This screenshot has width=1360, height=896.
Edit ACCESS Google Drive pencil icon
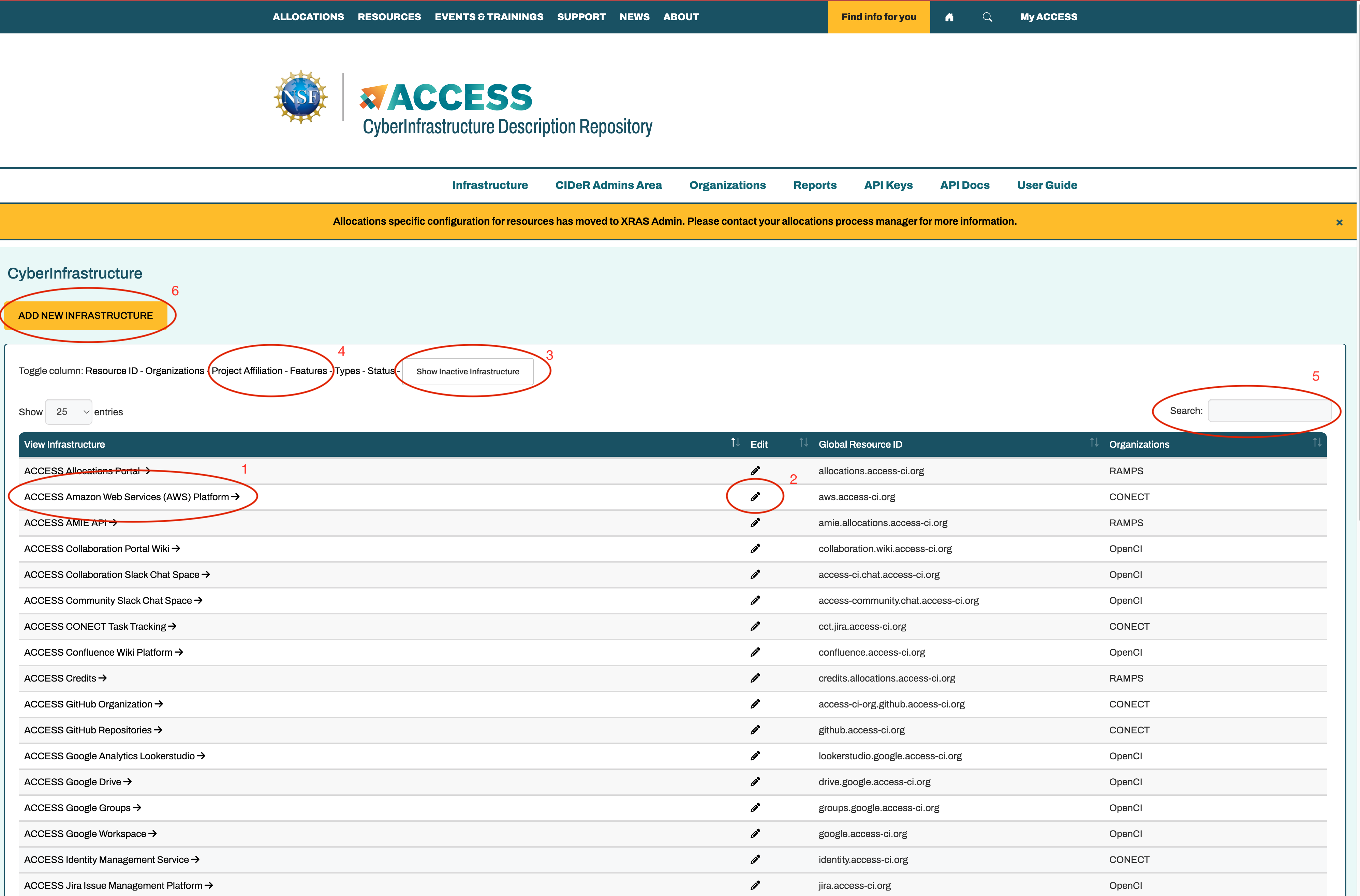coord(755,782)
